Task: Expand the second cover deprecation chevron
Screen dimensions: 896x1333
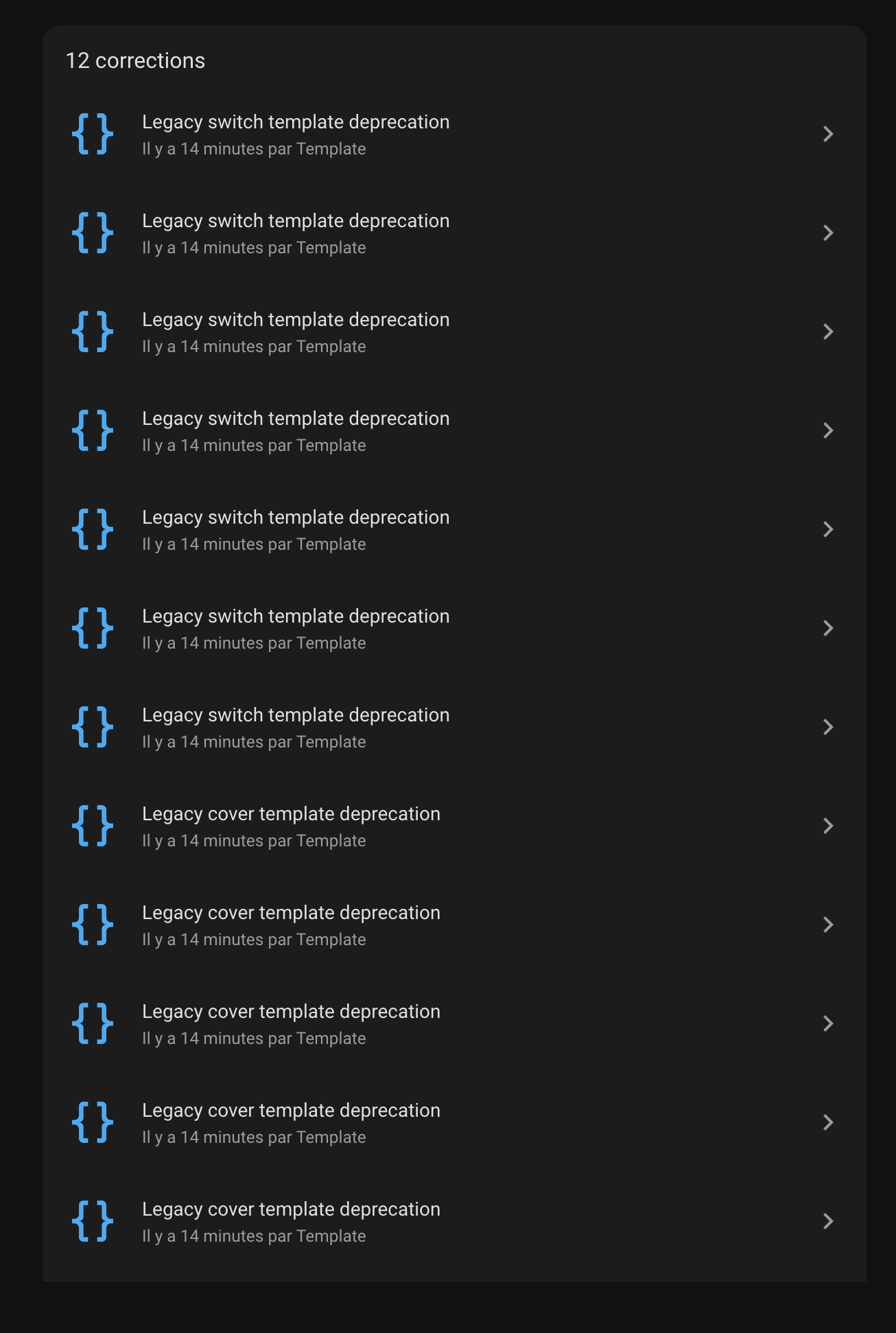Action: point(828,925)
